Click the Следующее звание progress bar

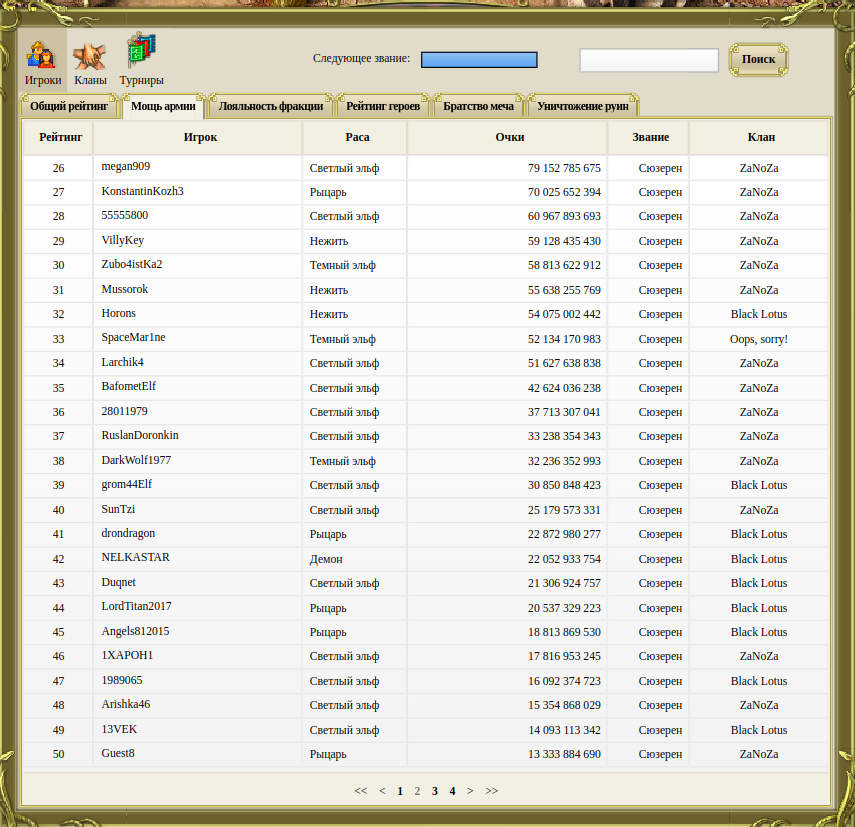click(479, 60)
